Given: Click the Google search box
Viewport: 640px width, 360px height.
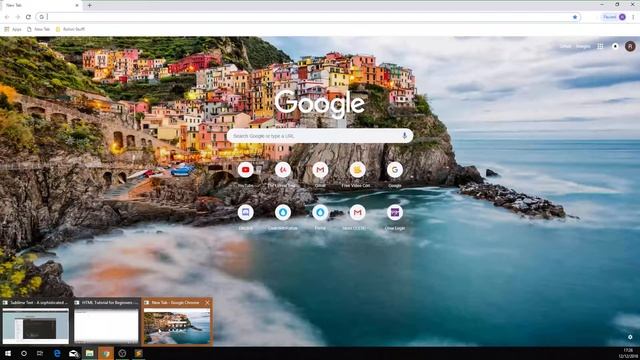Looking at the screenshot, I should click(x=320, y=136).
